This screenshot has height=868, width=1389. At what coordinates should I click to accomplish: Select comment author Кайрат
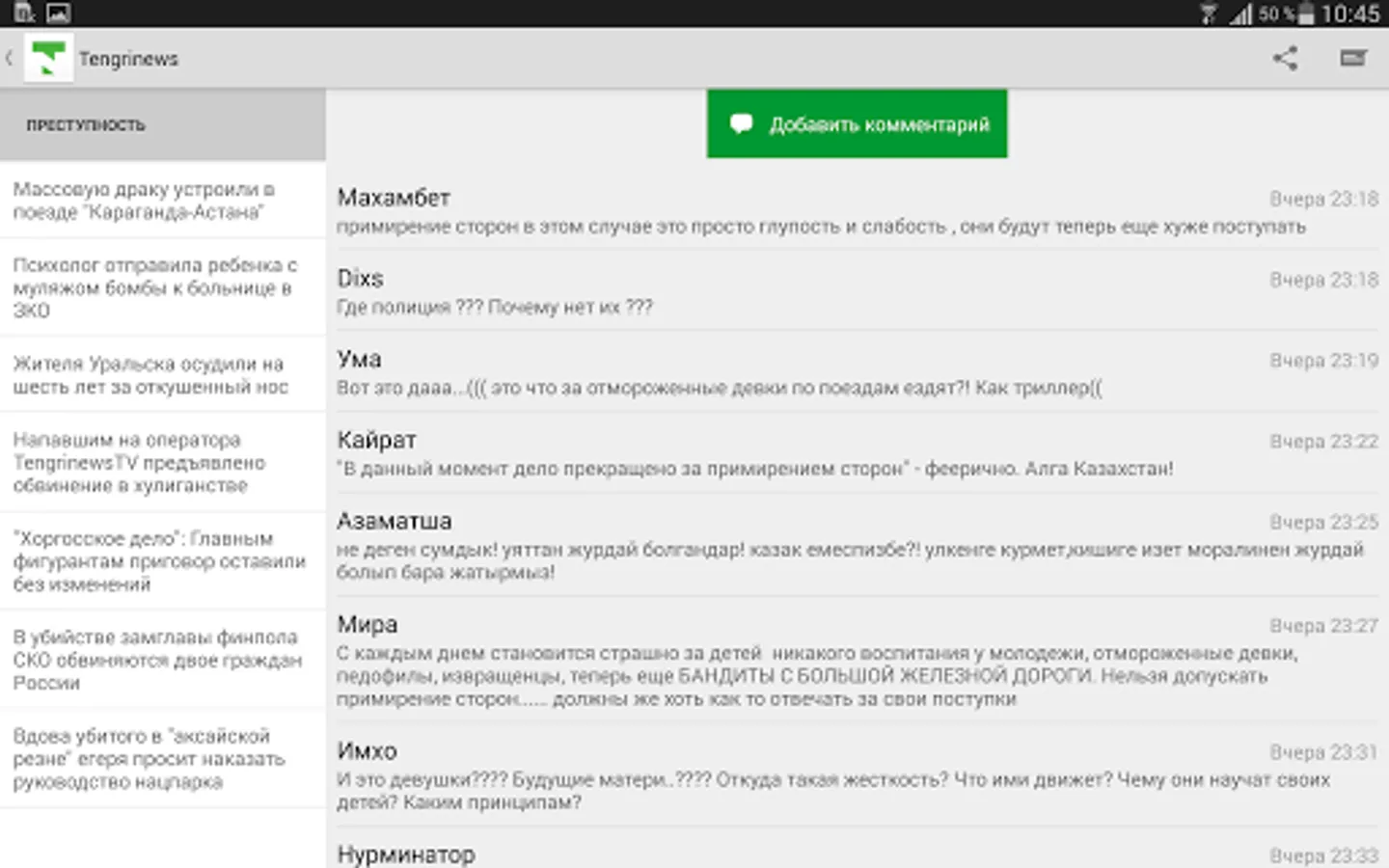(376, 440)
